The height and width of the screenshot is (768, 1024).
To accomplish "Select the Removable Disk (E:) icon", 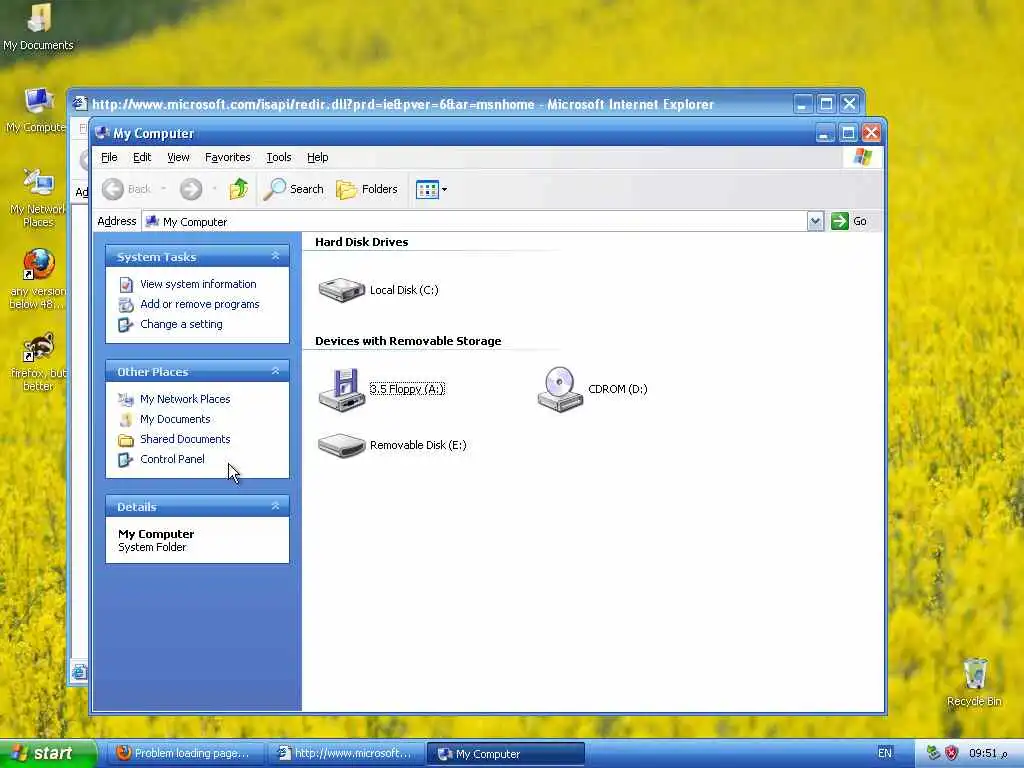I will (x=341, y=445).
